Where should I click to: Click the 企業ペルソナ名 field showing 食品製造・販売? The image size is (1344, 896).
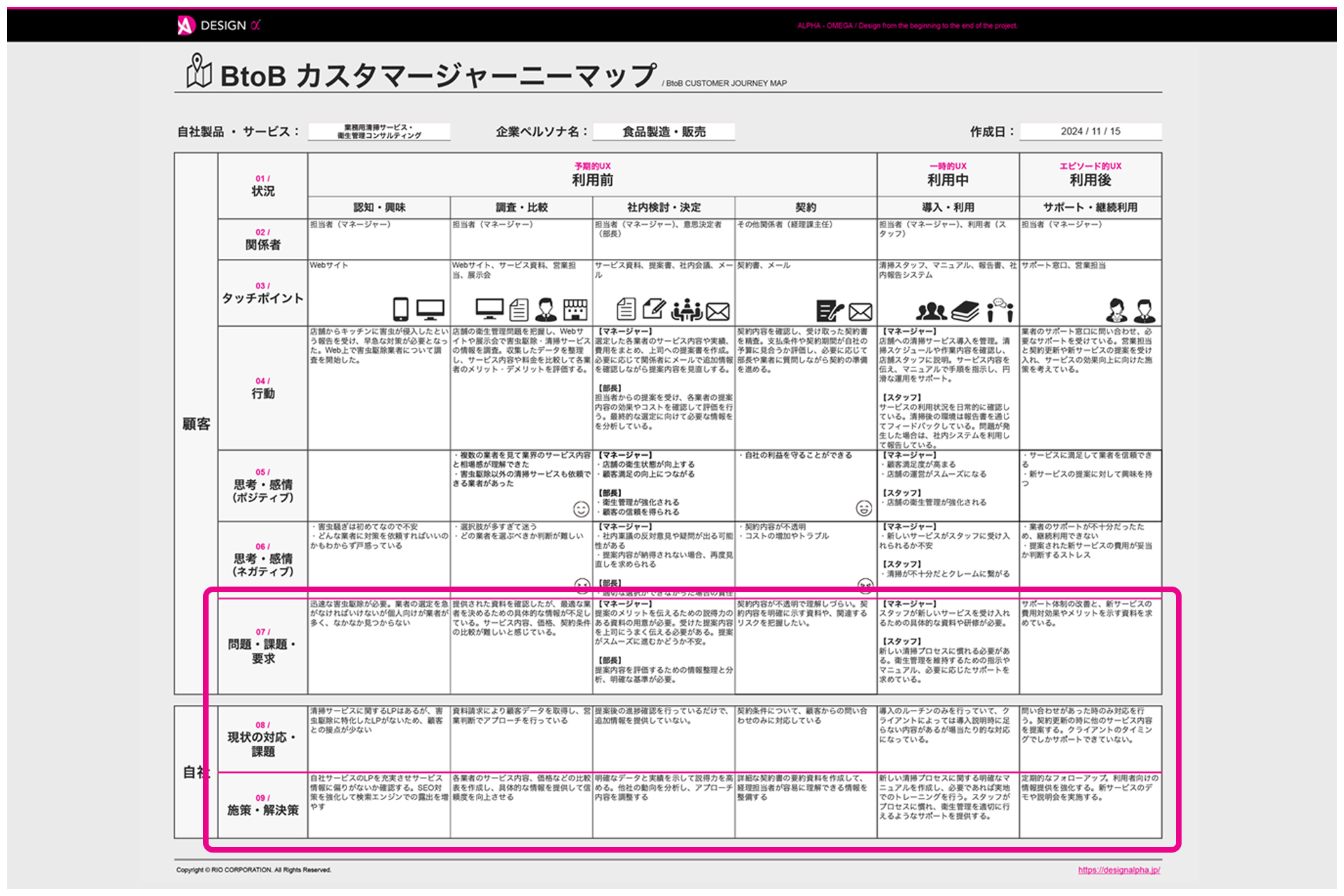tap(664, 132)
